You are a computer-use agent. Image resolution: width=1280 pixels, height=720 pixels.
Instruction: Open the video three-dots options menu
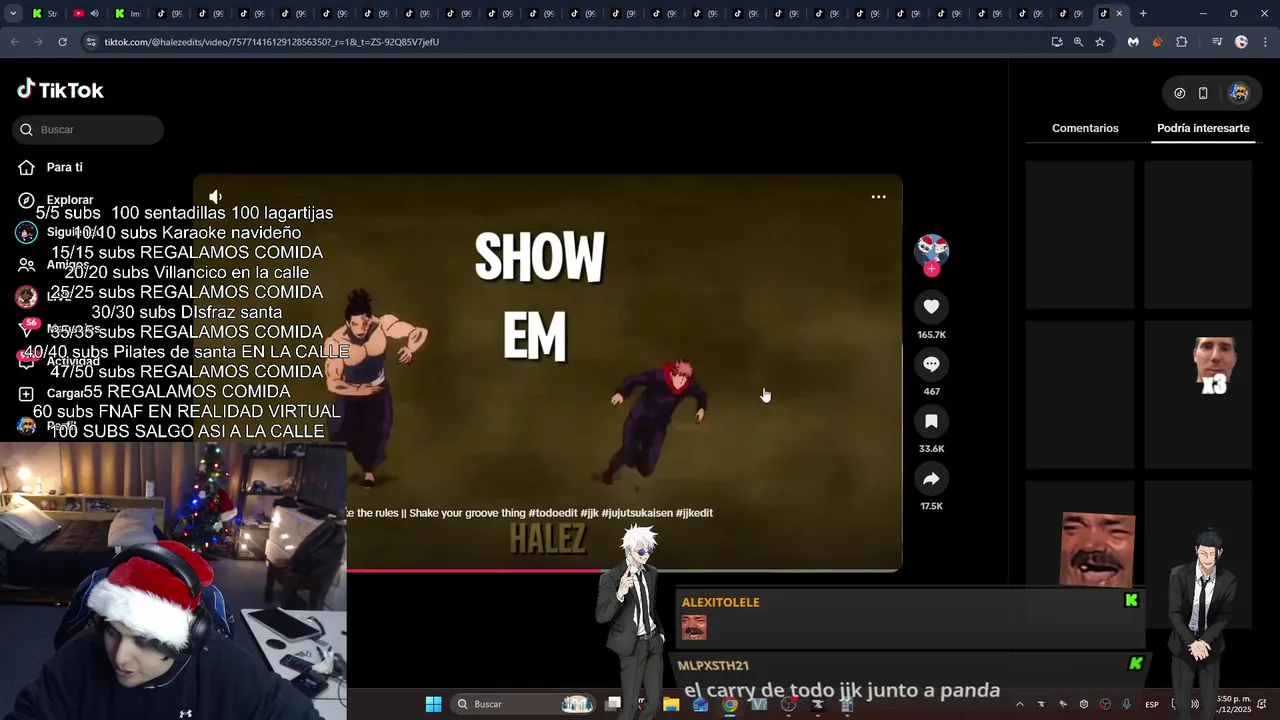(879, 197)
